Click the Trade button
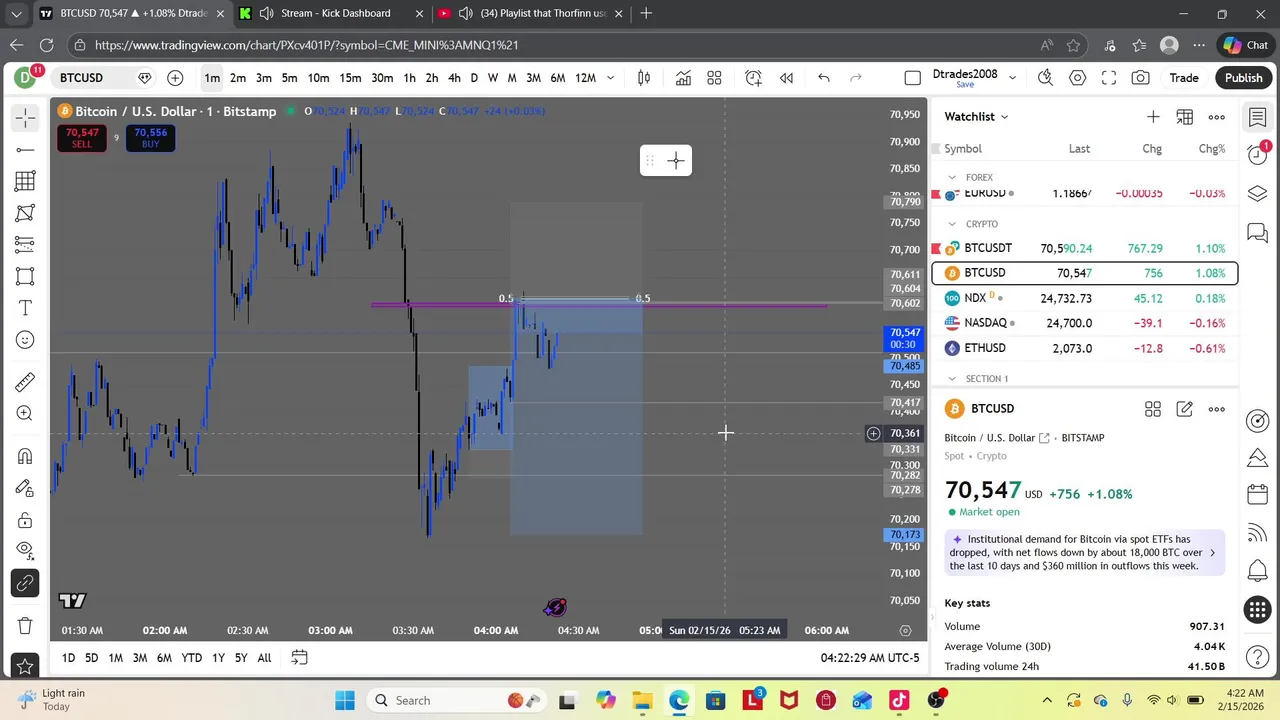 pyautogui.click(x=1184, y=78)
